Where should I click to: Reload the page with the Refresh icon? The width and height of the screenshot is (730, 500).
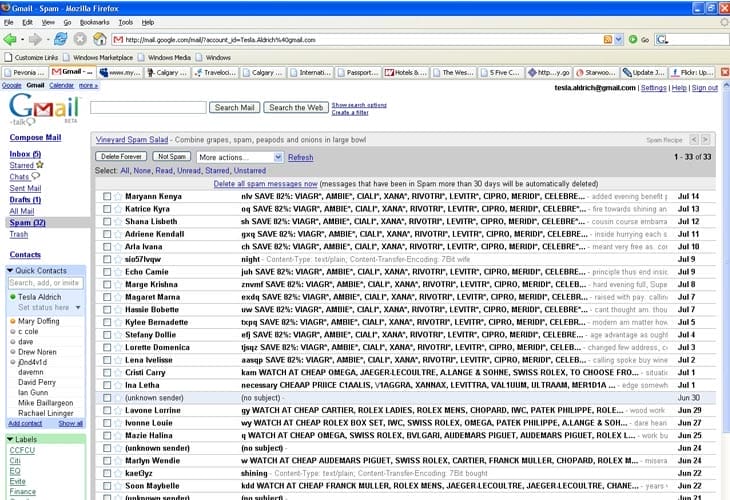60,39
